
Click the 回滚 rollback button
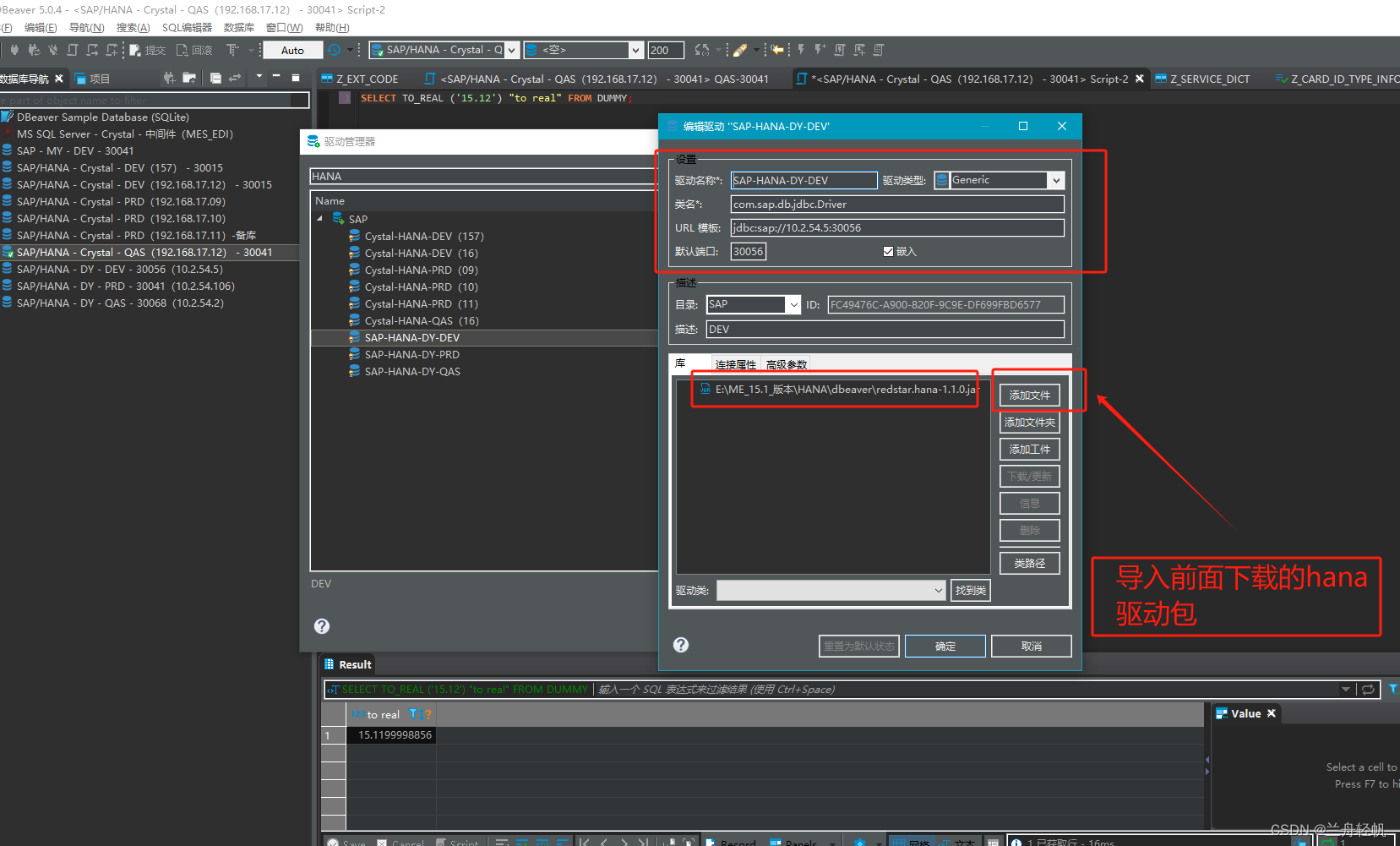(194, 50)
